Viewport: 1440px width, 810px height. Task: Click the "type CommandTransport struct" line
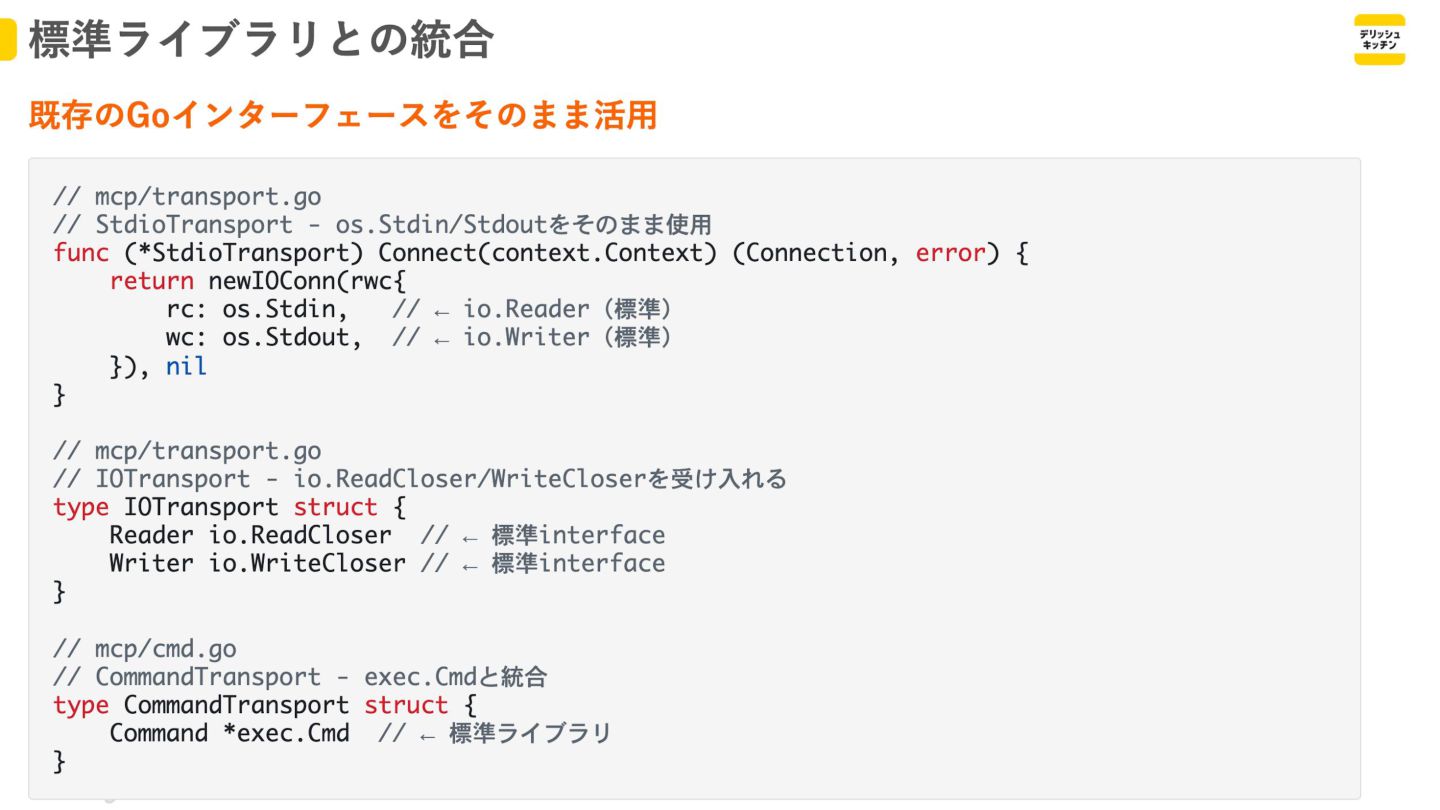tap(265, 705)
